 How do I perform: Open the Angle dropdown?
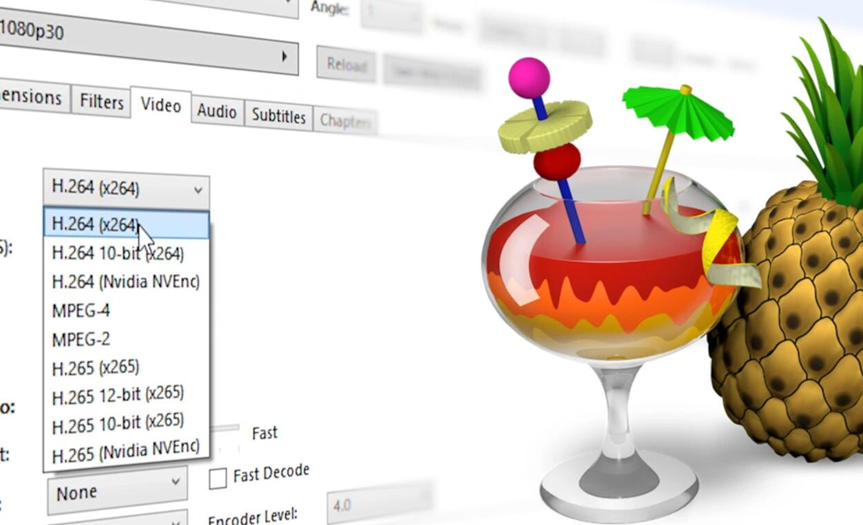click(391, 13)
